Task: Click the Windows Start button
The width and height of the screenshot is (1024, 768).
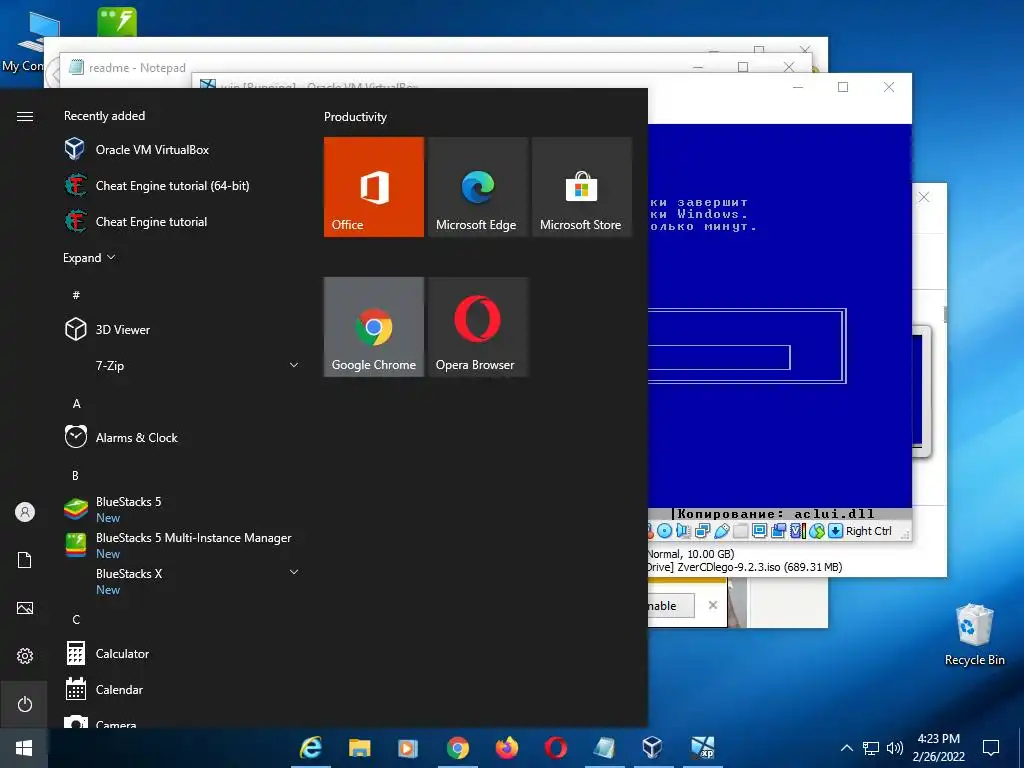Action: (x=24, y=748)
